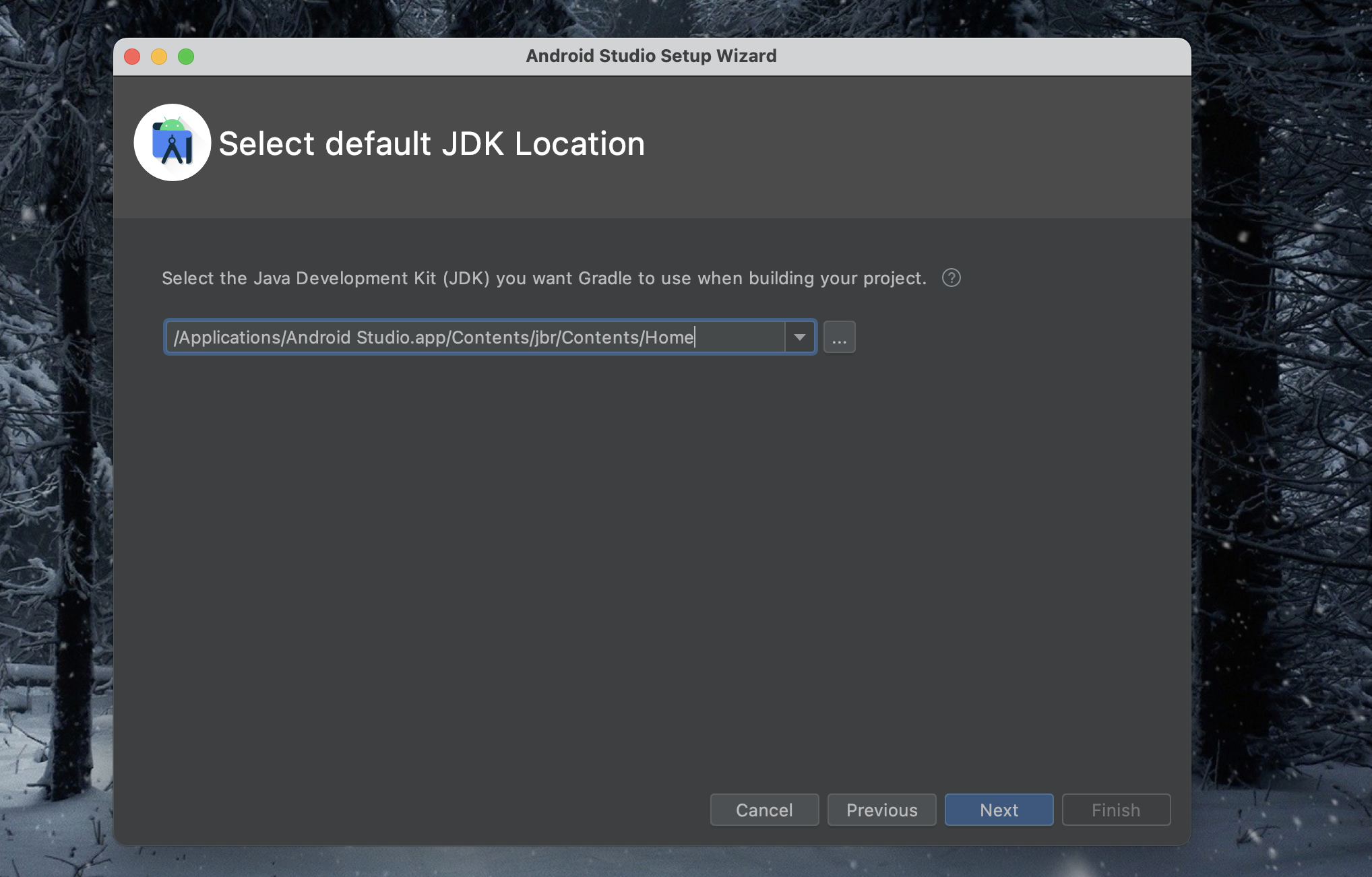
Task: Click the help question mark icon
Action: tap(951, 278)
